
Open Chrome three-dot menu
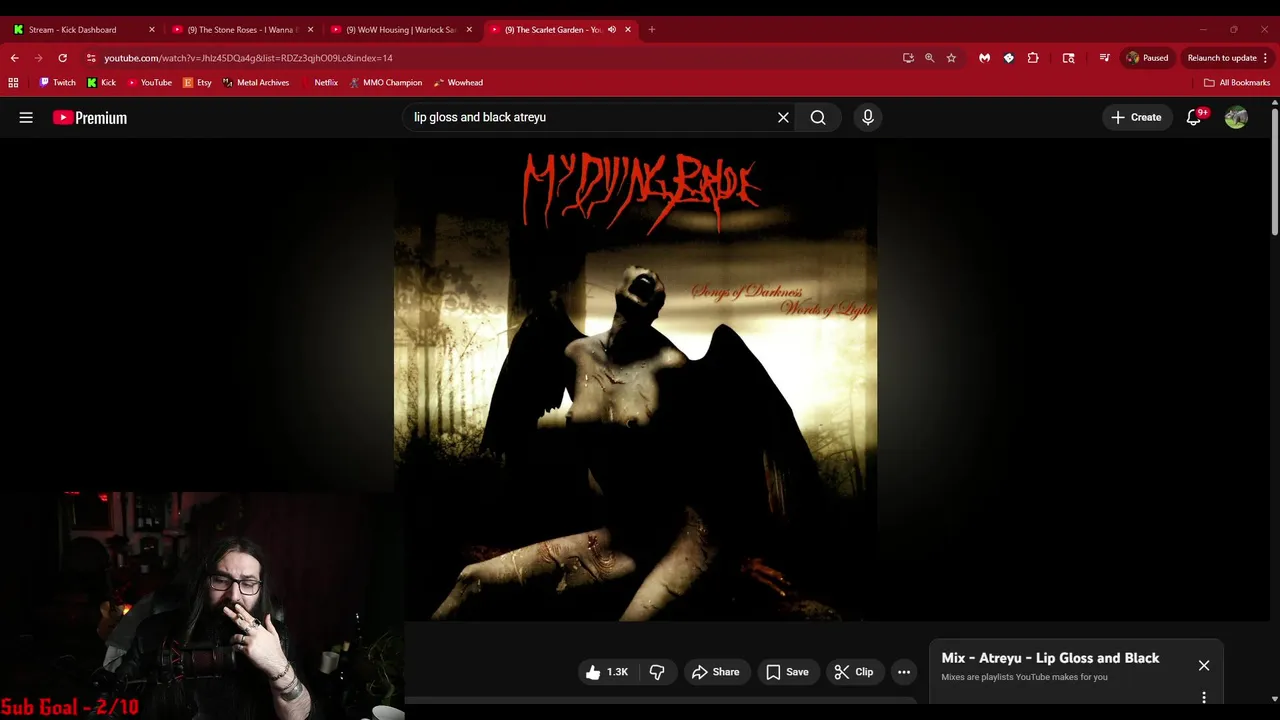[1265, 58]
